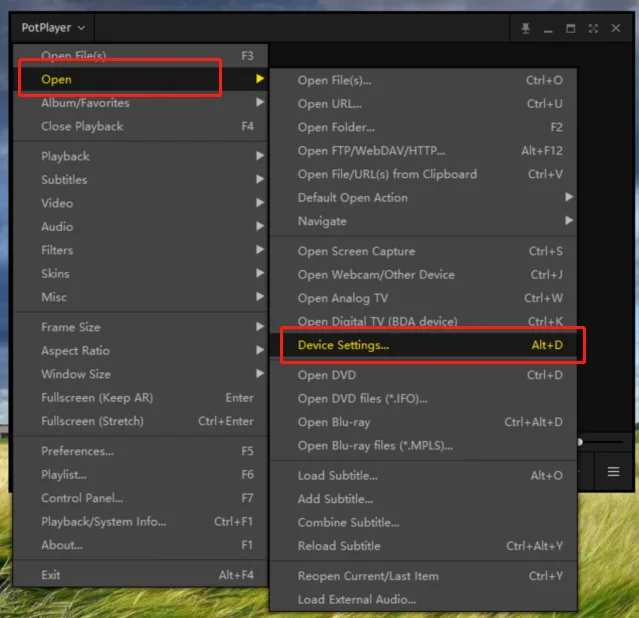
Task: Select Open Webcam/Other Device
Action: pos(423,275)
